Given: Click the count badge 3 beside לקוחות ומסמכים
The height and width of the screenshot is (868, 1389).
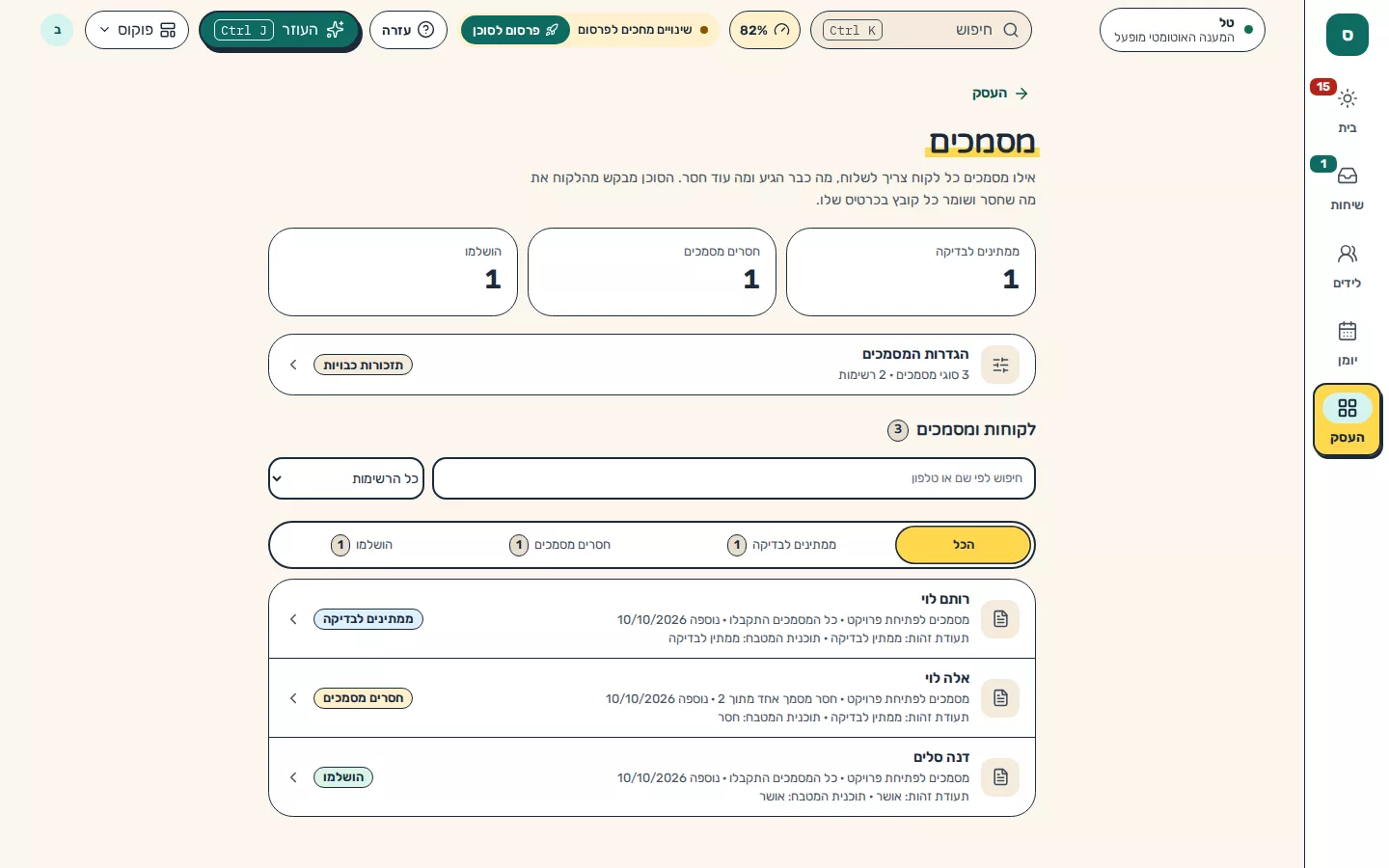Looking at the screenshot, I should [898, 429].
